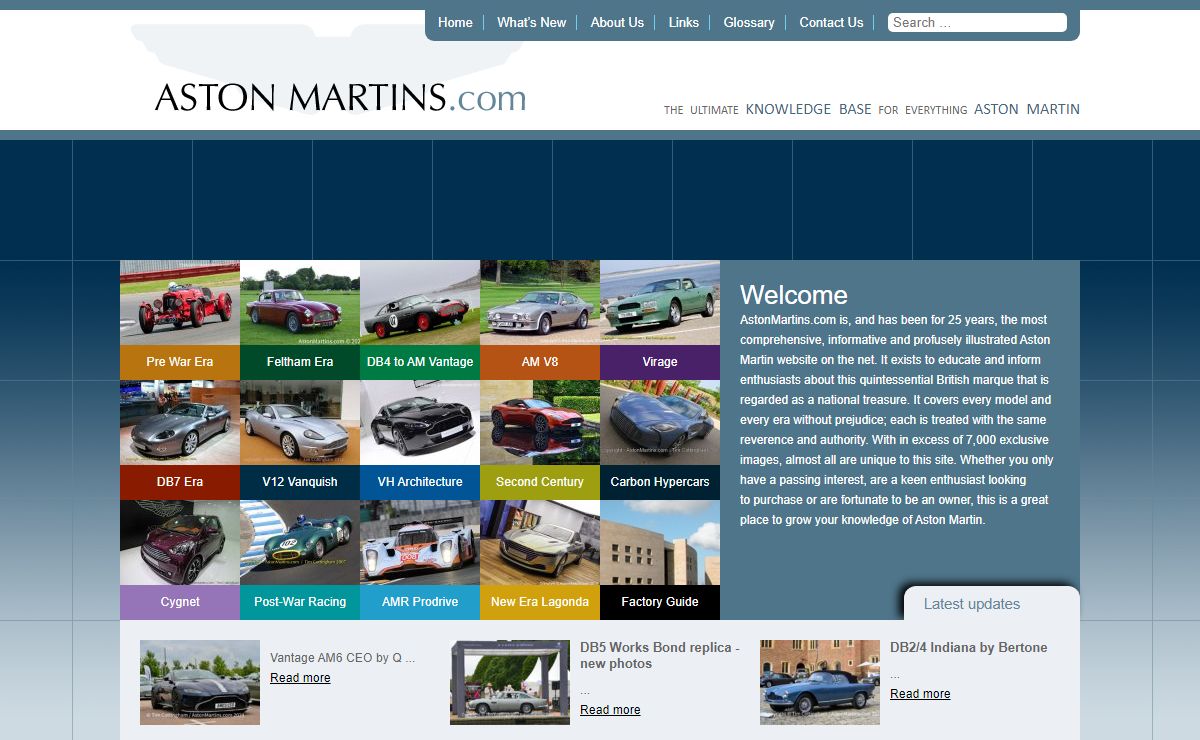
Task: Click the Welcome heading
Action: [794, 295]
